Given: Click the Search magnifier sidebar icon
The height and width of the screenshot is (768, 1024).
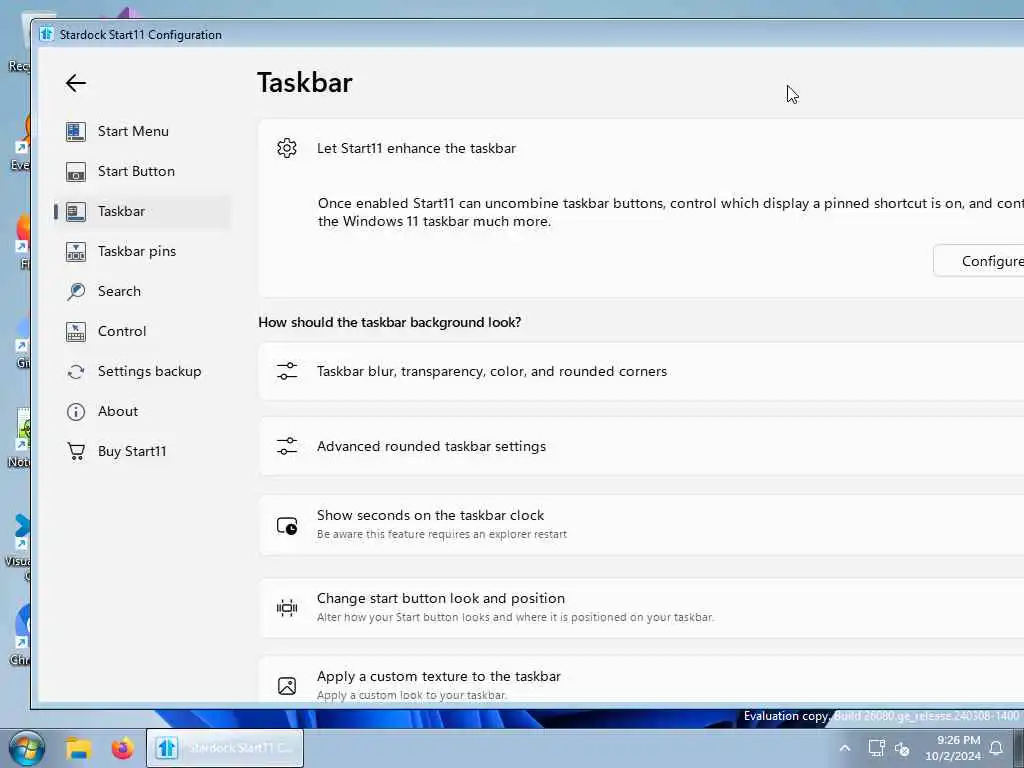Looking at the screenshot, I should pos(76,291).
